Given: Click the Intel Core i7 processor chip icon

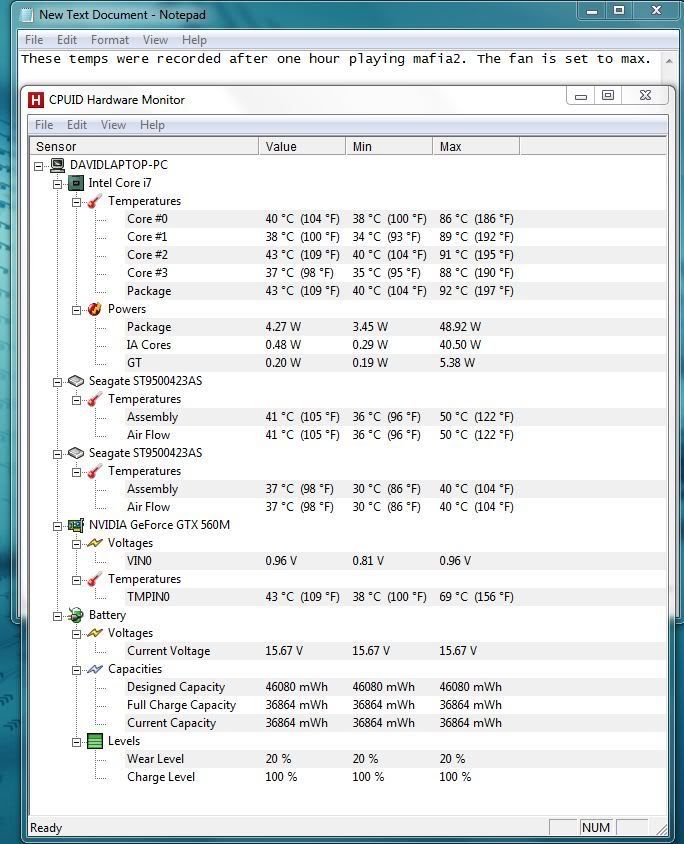Looking at the screenshot, I should (x=76, y=183).
